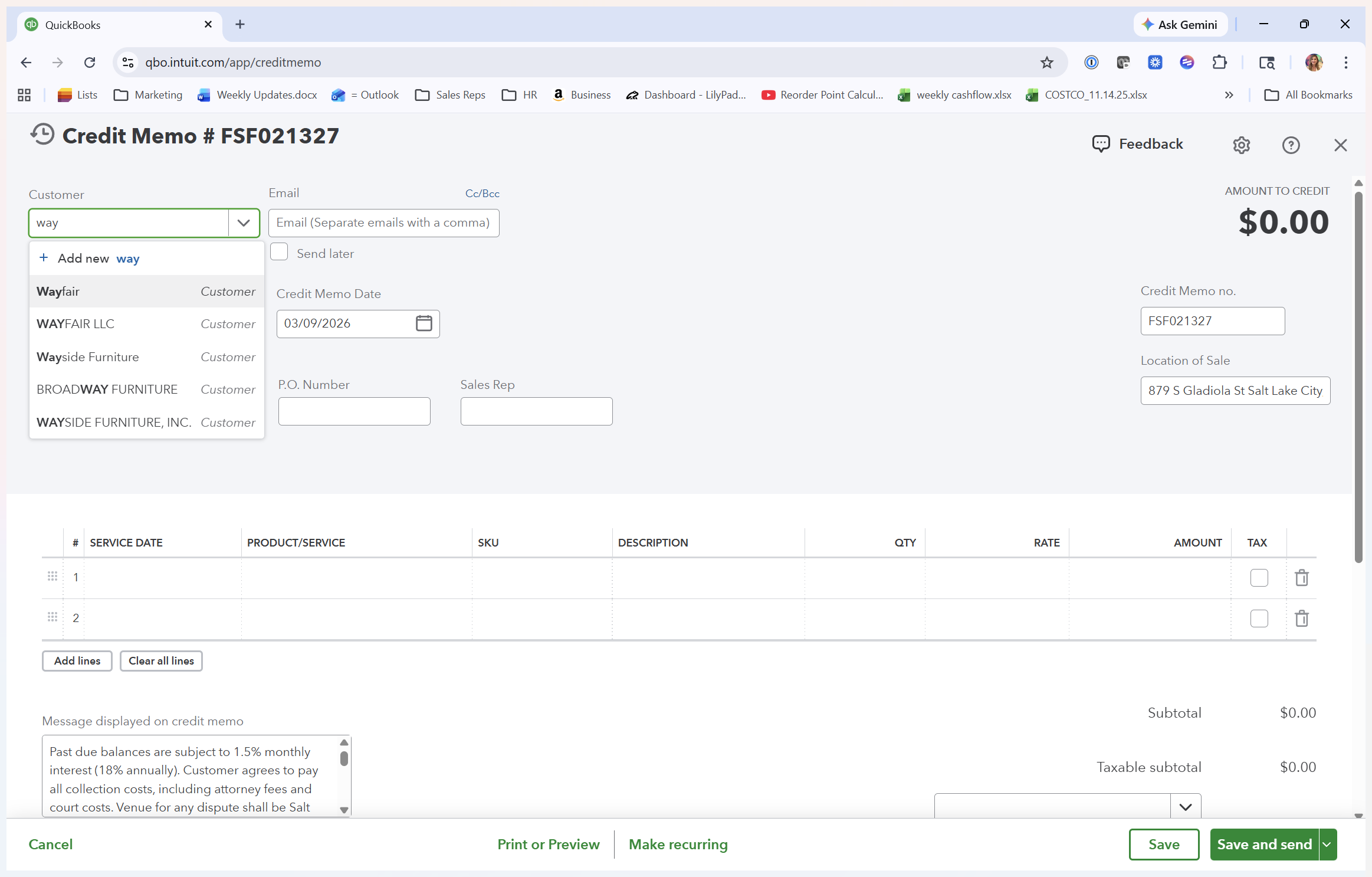
Task: Click the Cc/Bcc link
Action: point(482,194)
